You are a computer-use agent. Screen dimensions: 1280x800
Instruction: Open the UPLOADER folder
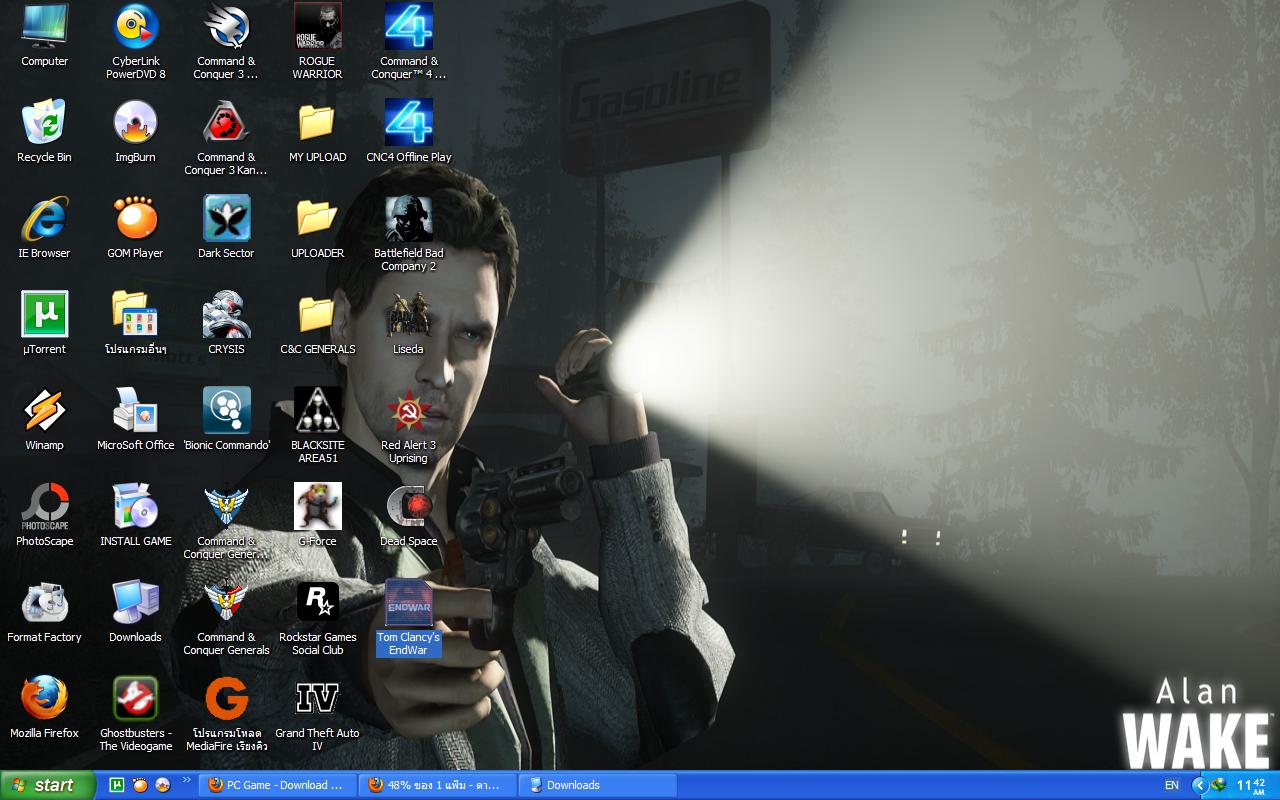(x=318, y=227)
